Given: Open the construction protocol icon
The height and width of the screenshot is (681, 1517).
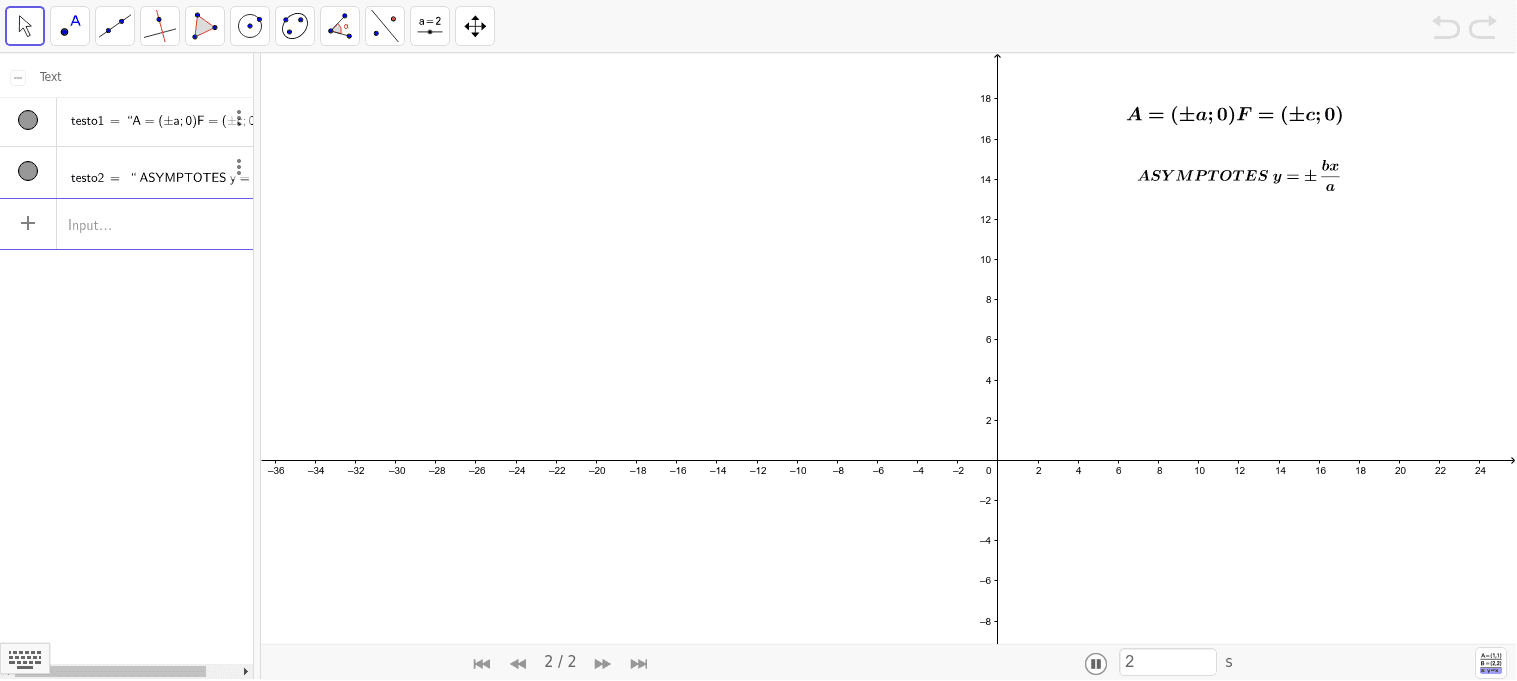Looking at the screenshot, I should 1491,663.
